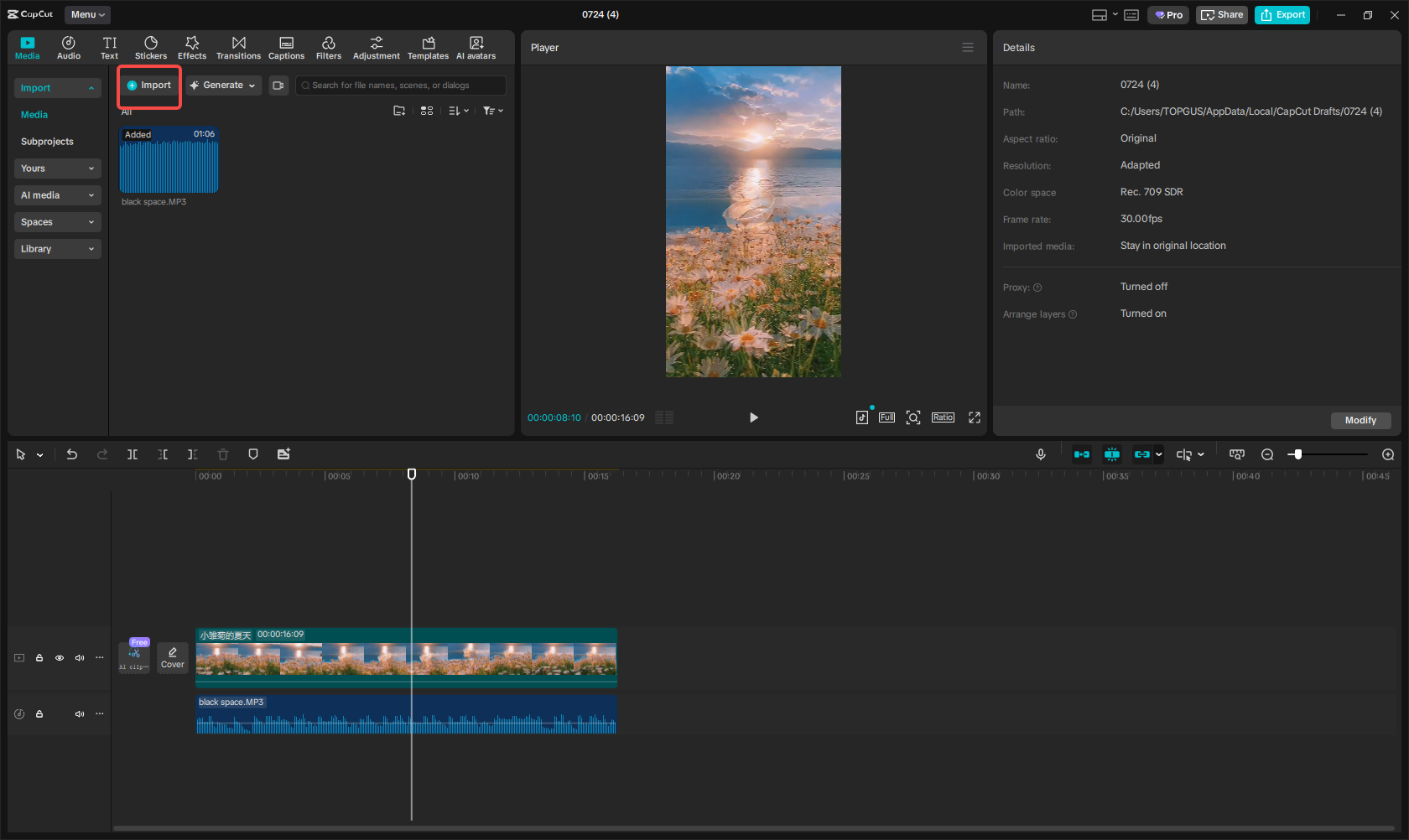
Task: Click the voiceover microphone icon
Action: pos(1040,454)
